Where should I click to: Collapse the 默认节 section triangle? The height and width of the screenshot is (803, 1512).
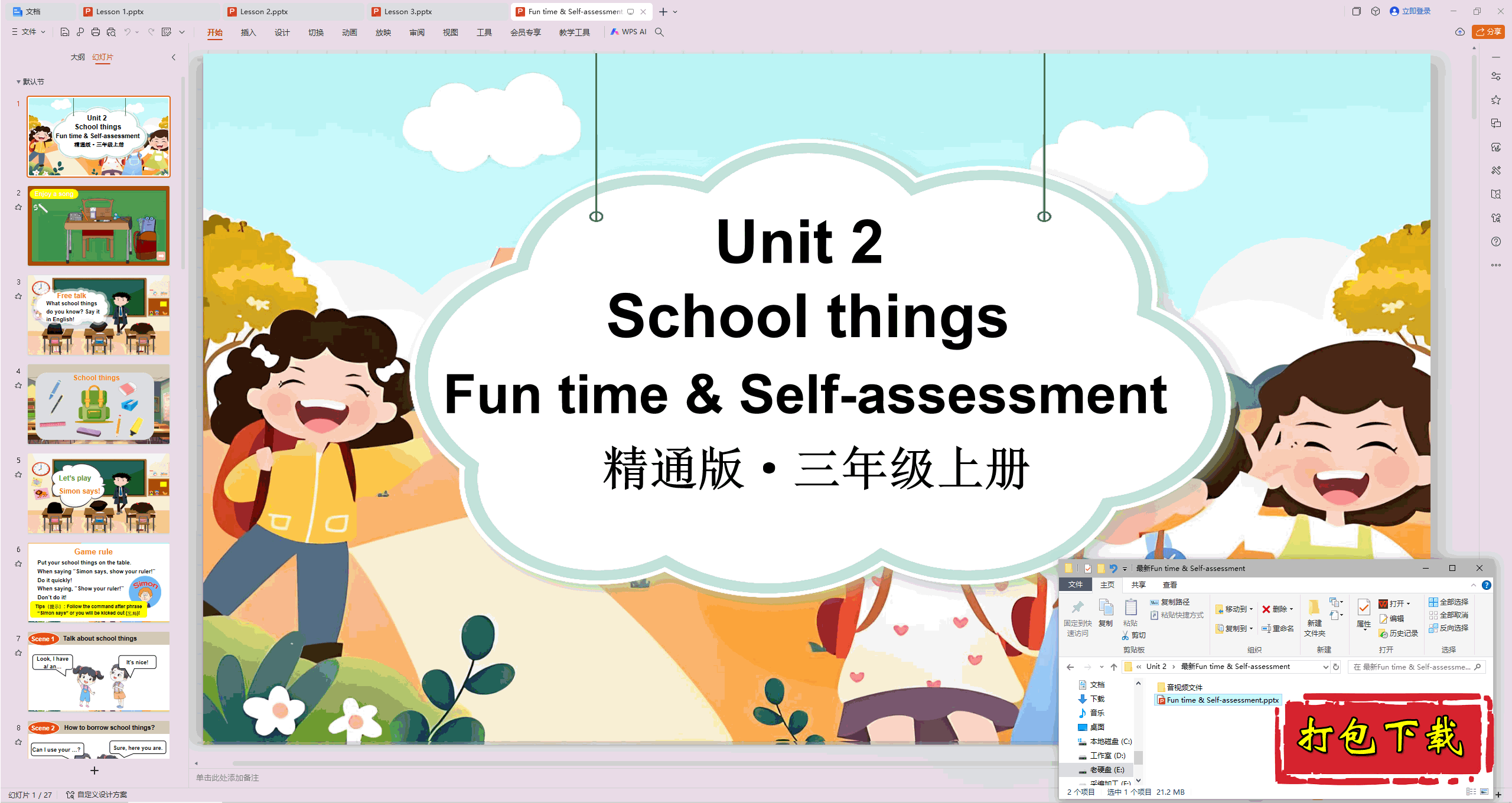pyautogui.click(x=18, y=82)
